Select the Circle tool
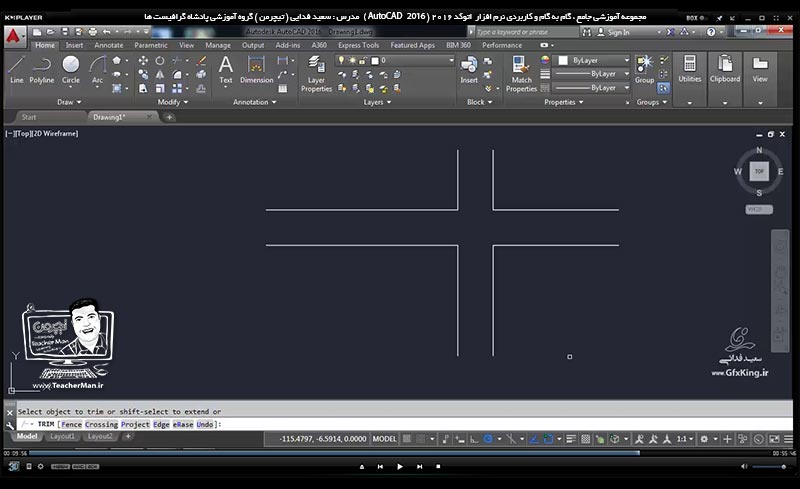The image size is (800, 489). pyautogui.click(x=70, y=70)
